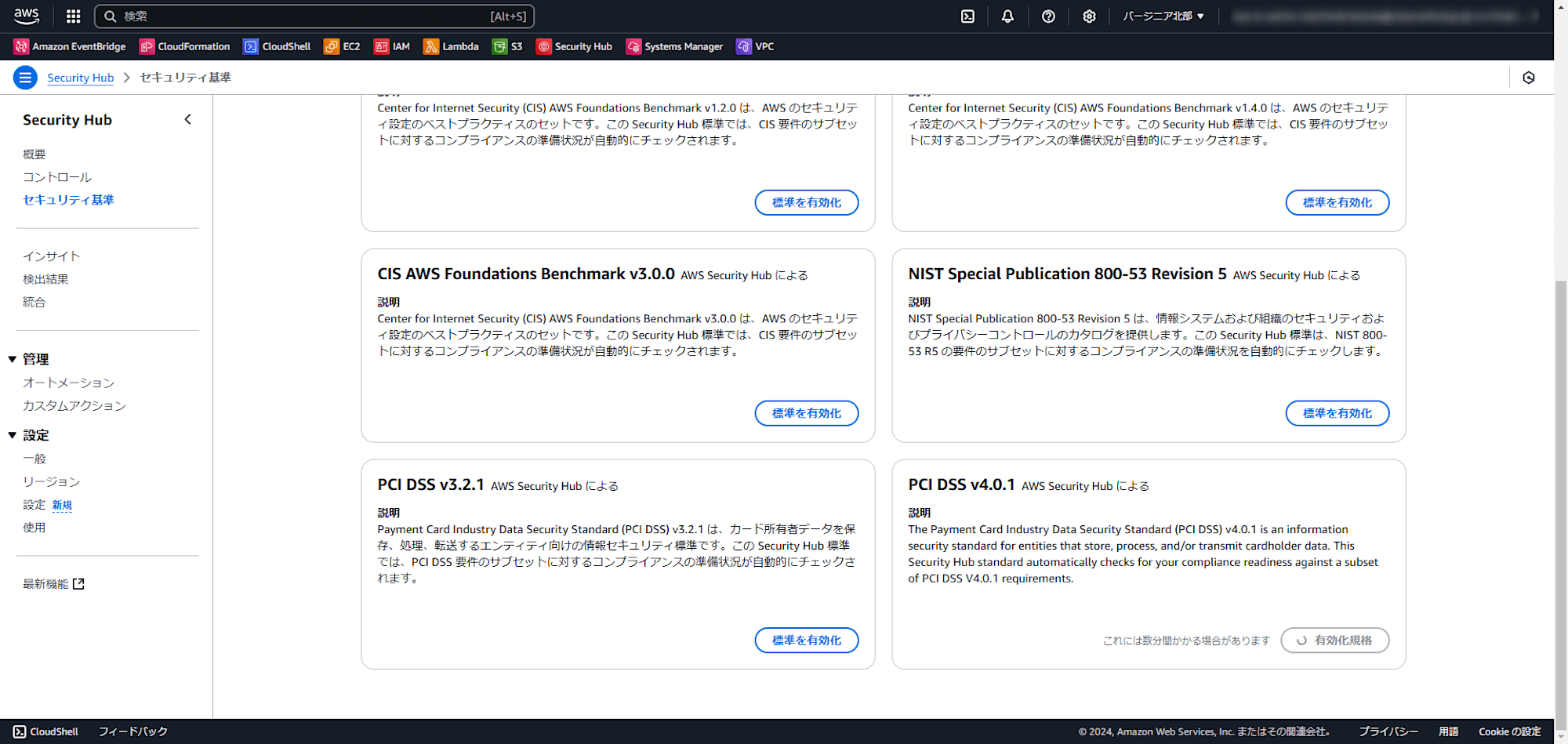Open CloudShell in the footer
The width and height of the screenshot is (1568, 744).
[x=45, y=731]
